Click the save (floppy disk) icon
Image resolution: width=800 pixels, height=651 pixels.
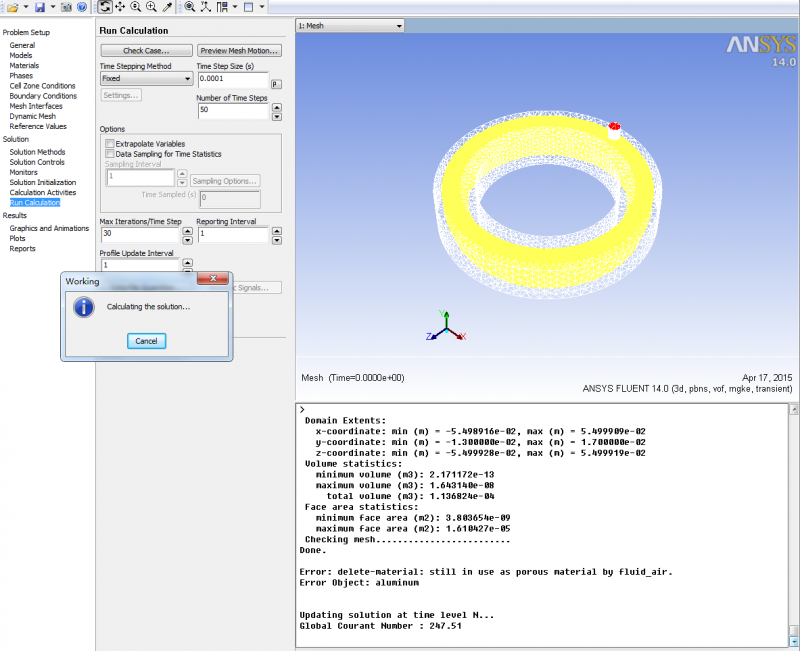pyautogui.click(x=40, y=7)
